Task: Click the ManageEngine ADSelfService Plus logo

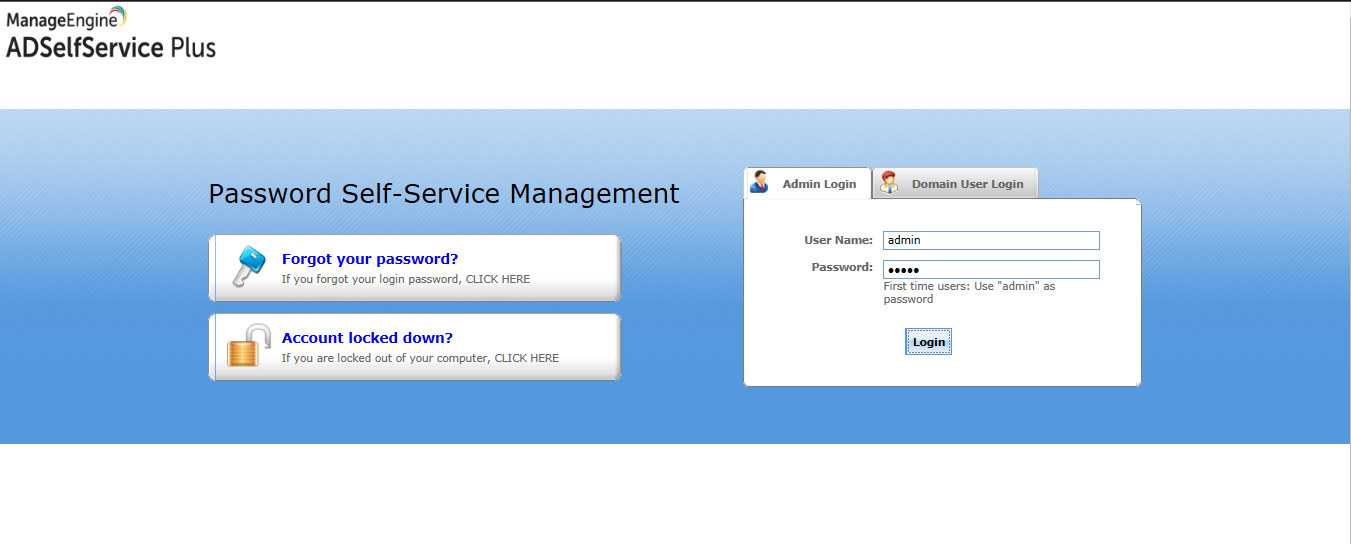Action: [111, 33]
